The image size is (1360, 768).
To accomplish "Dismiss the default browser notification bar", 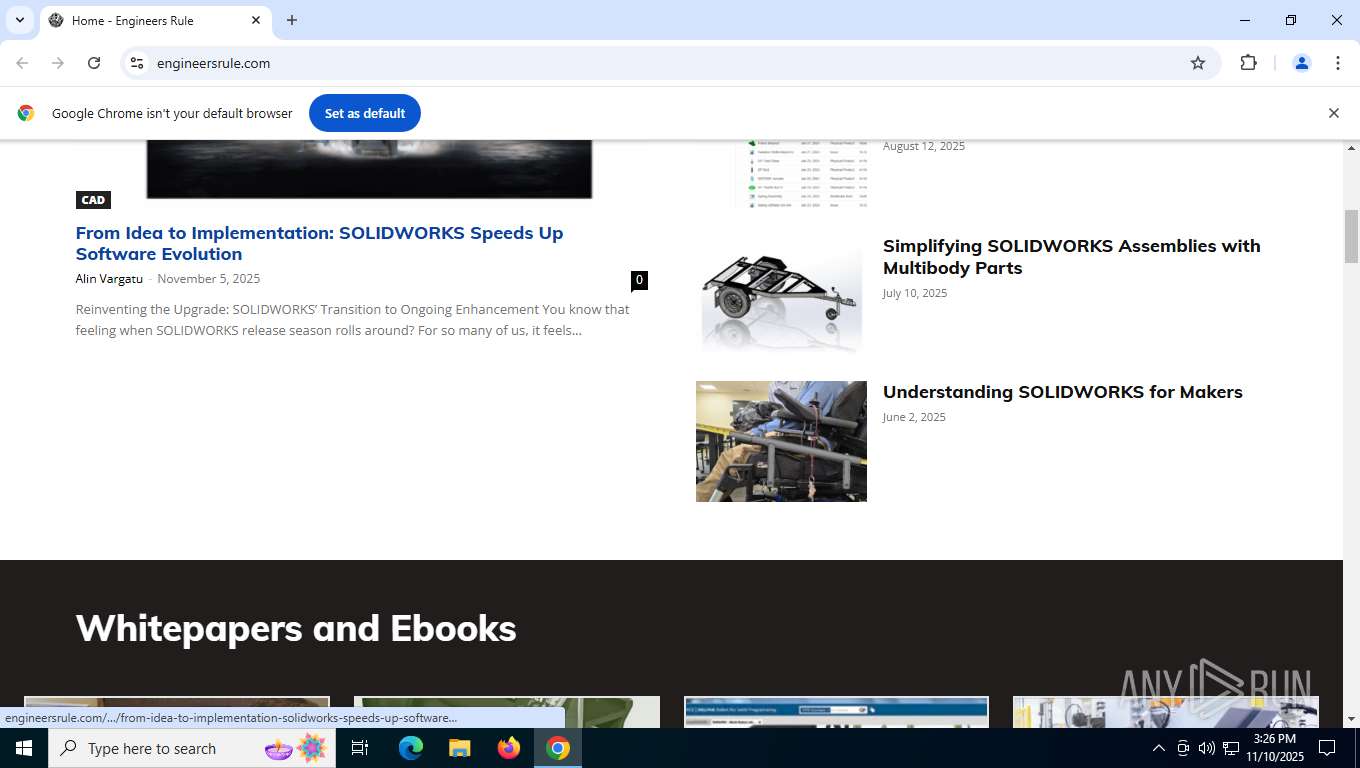I will click(1333, 113).
